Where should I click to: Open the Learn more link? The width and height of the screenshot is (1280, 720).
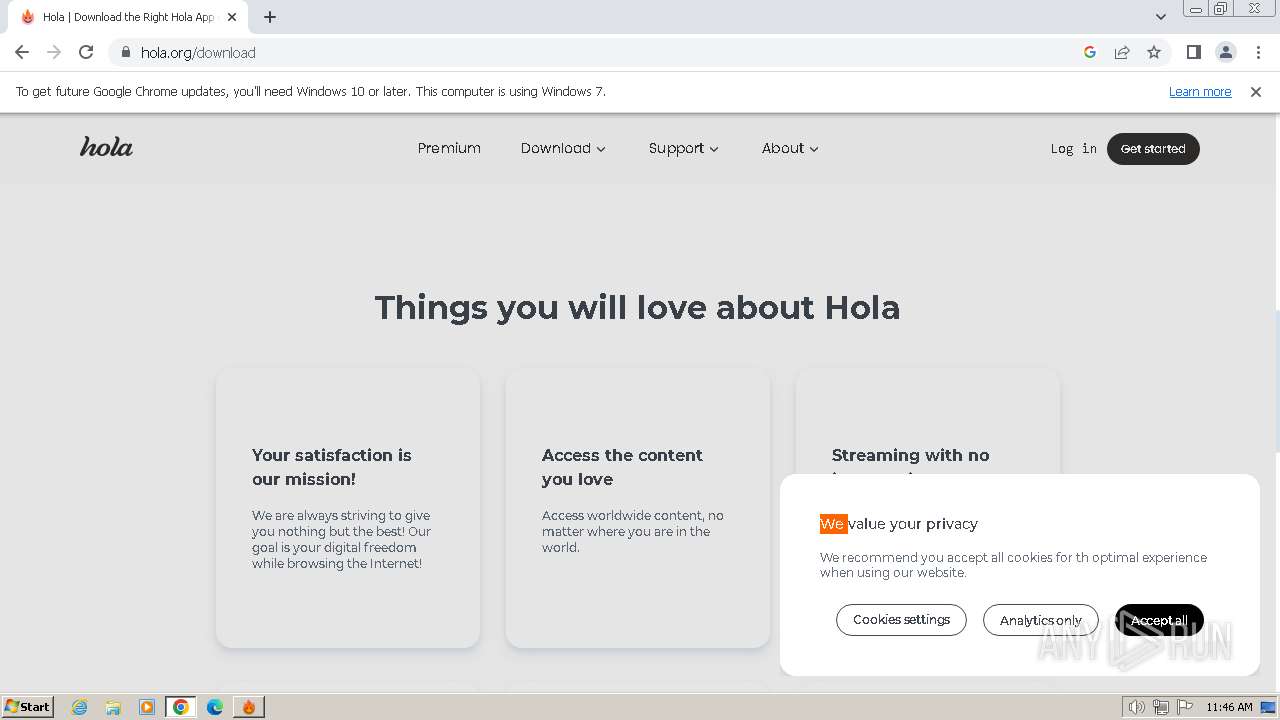coord(1200,91)
